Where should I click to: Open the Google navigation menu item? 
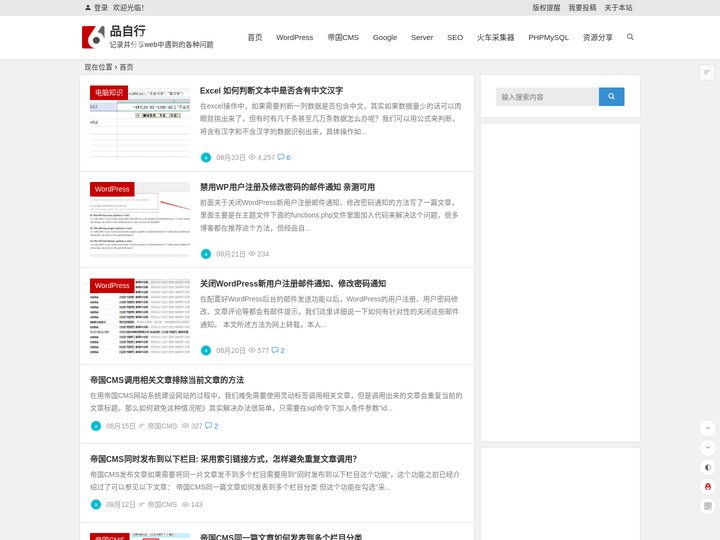pyautogui.click(x=385, y=37)
